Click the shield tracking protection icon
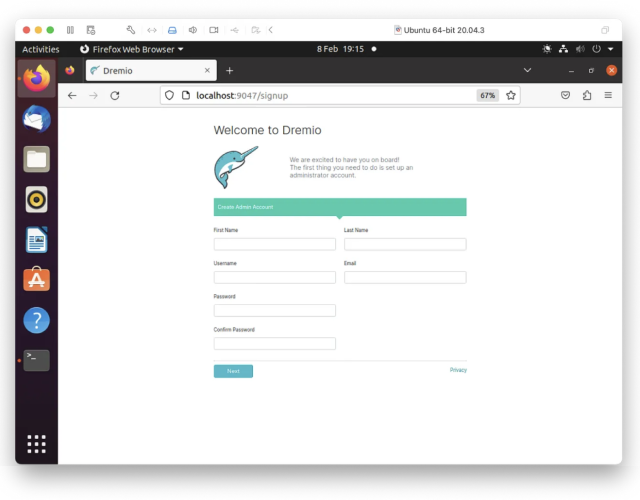The image size is (640, 500). tap(169, 96)
